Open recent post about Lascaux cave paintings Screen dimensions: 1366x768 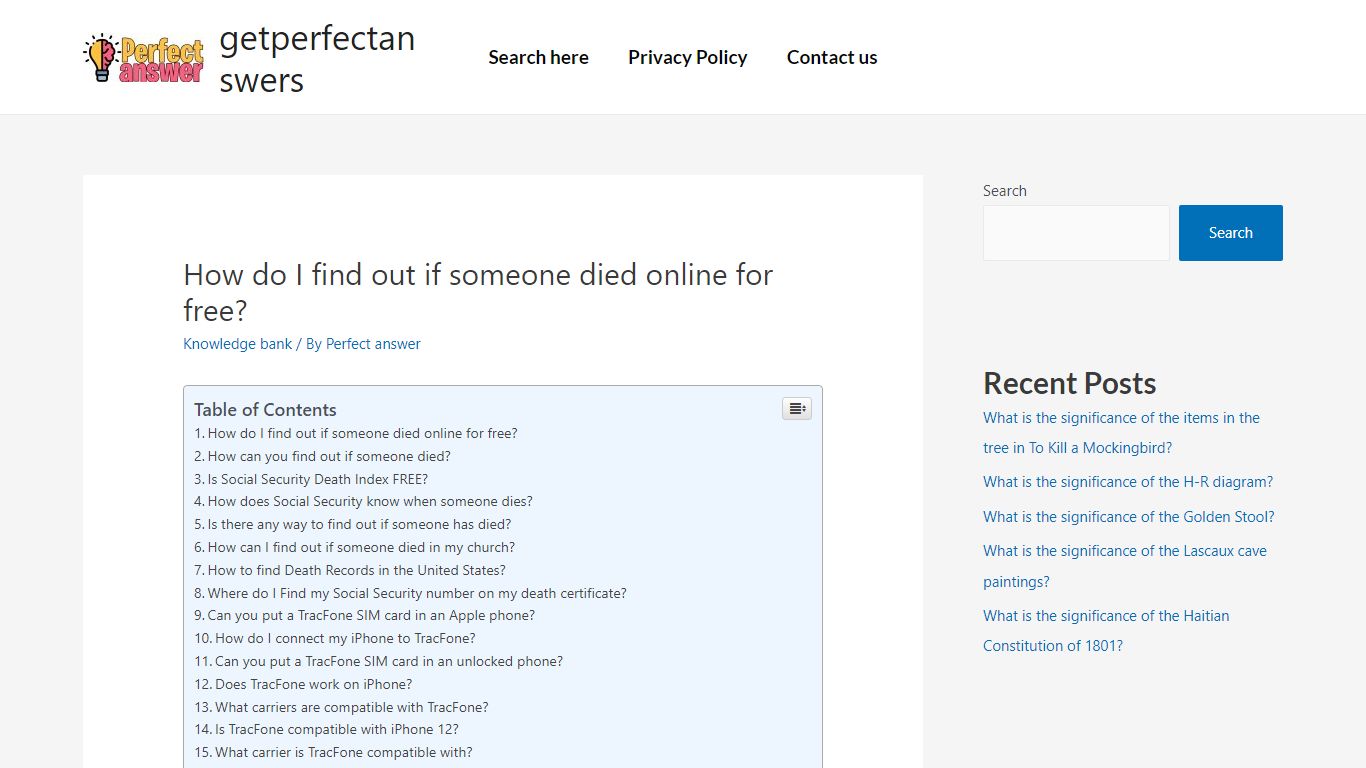coord(1125,566)
